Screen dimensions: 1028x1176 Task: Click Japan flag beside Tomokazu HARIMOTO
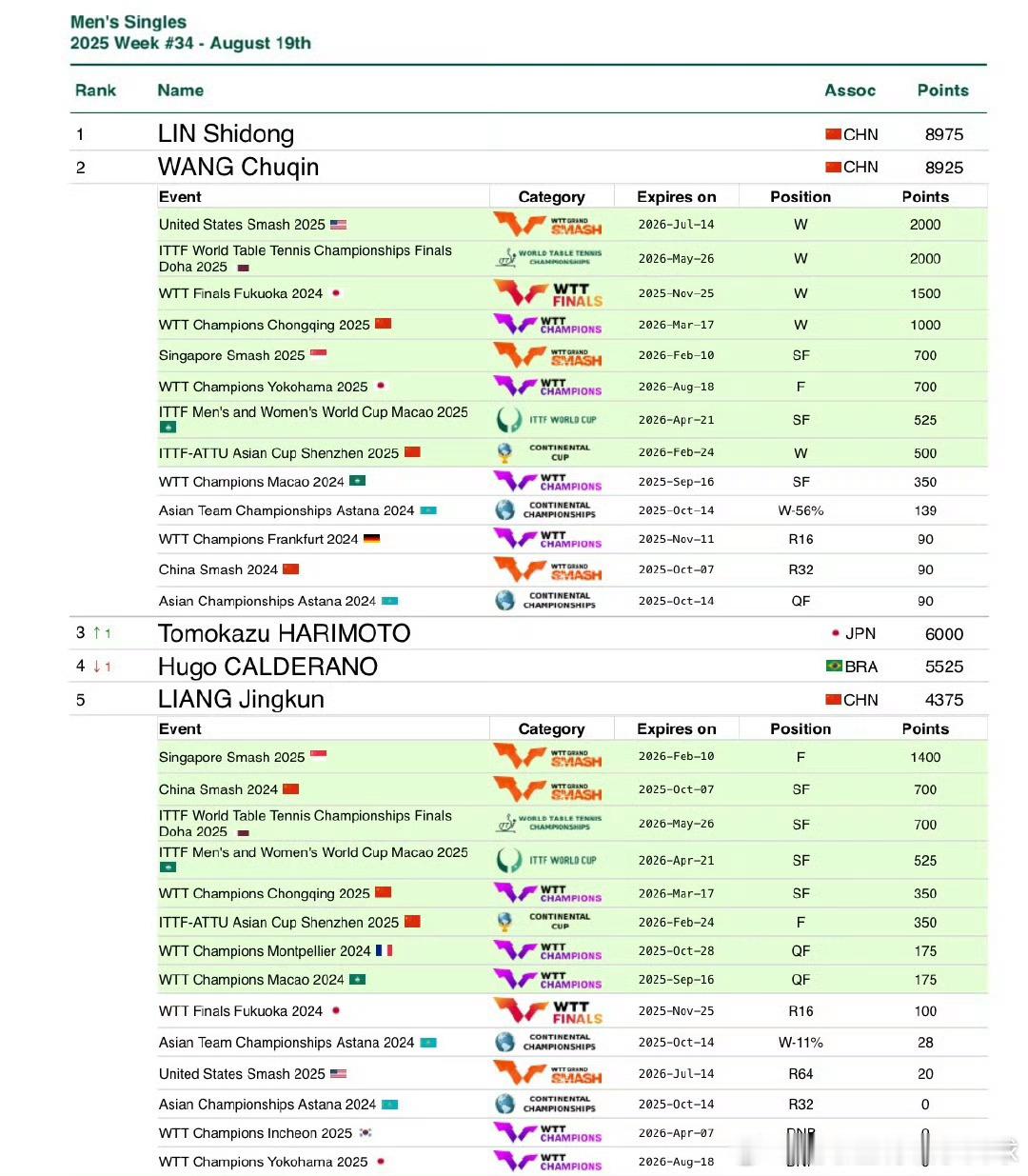click(836, 633)
